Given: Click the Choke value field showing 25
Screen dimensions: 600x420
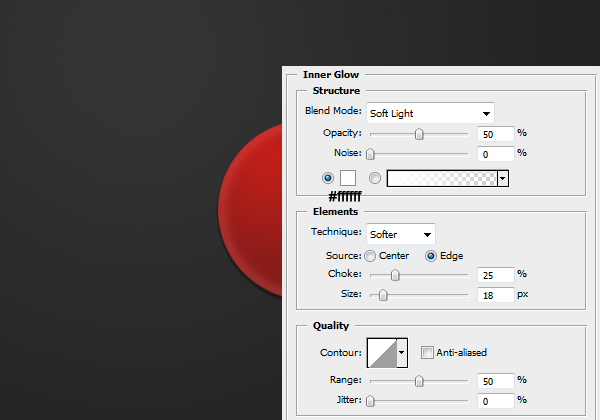Looking at the screenshot, I should tap(496, 275).
